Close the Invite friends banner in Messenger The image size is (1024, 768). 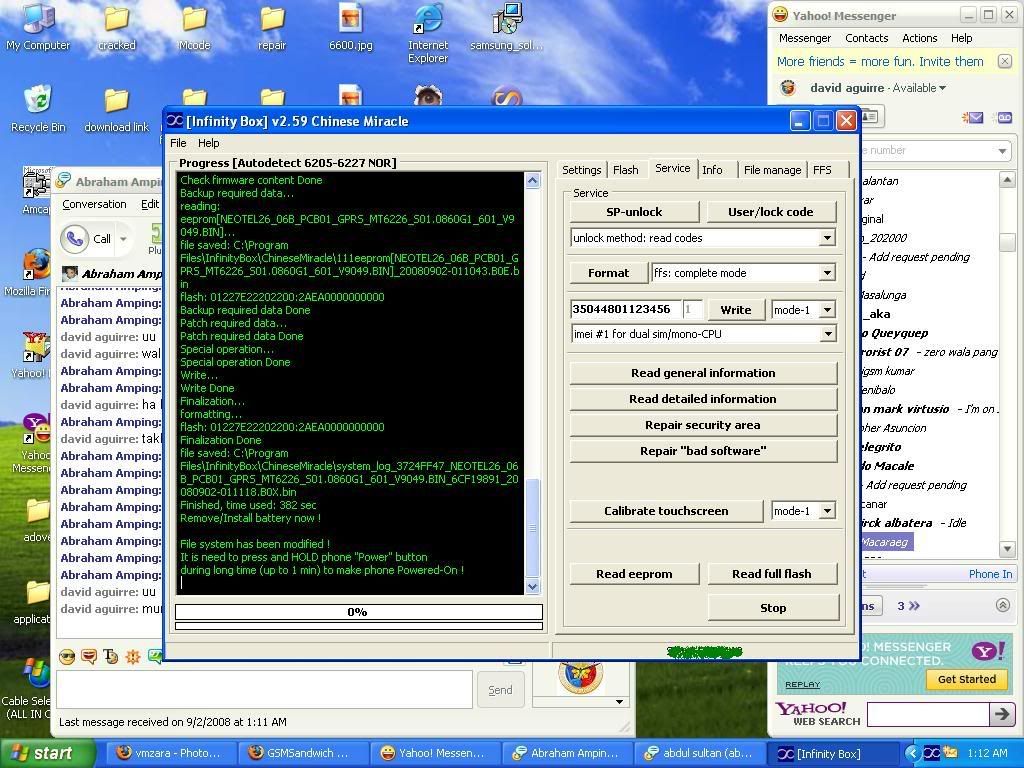[x=1005, y=61]
